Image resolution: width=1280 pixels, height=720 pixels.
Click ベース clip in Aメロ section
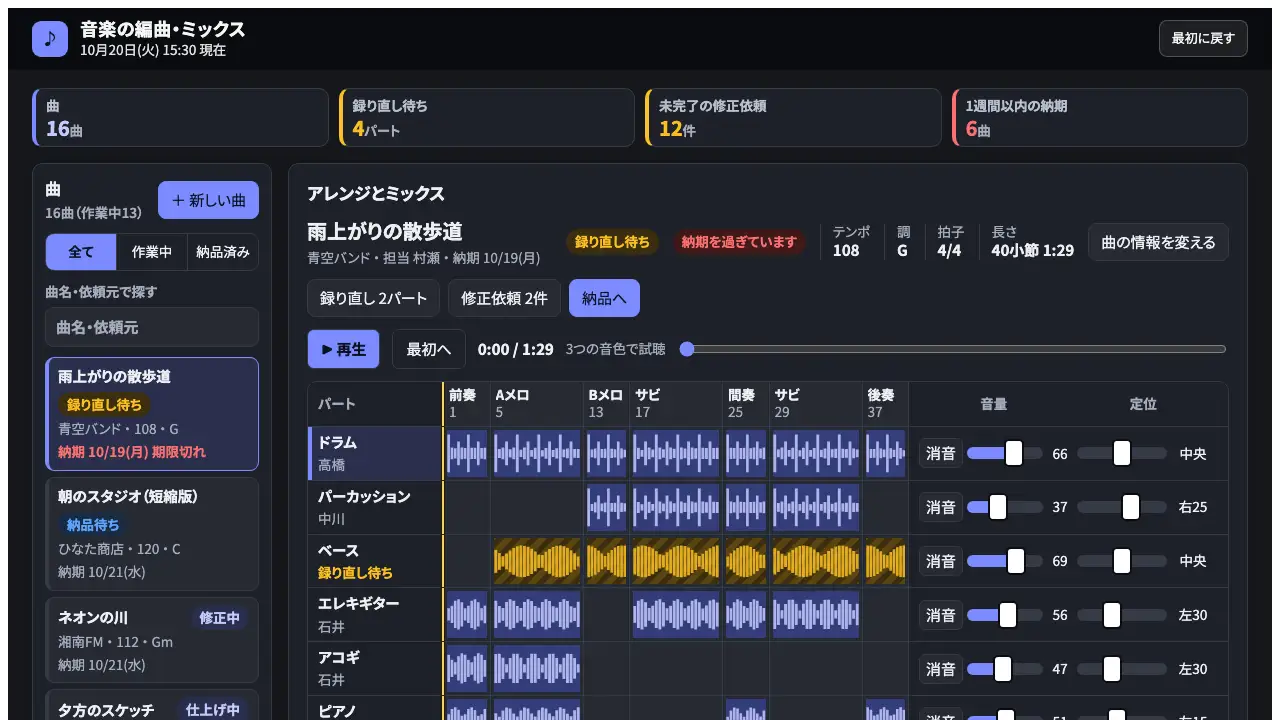click(x=537, y=561)
